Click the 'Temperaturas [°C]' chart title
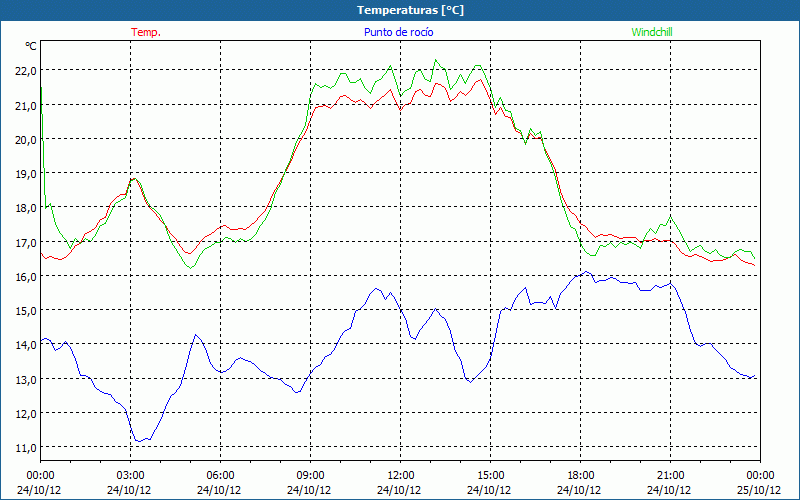 click(410, 10)
